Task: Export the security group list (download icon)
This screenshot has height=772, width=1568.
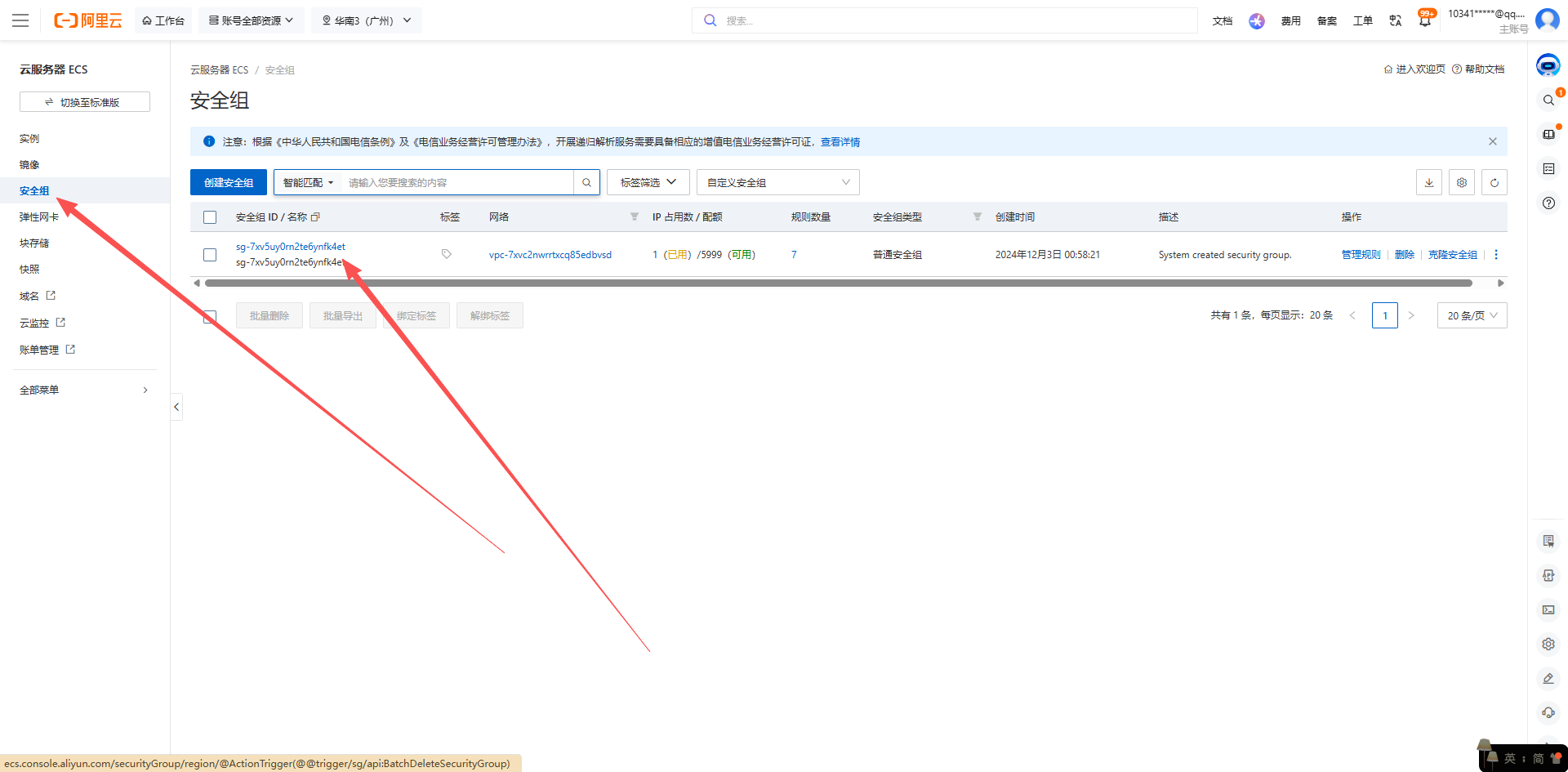Action: coord(1429,182)
